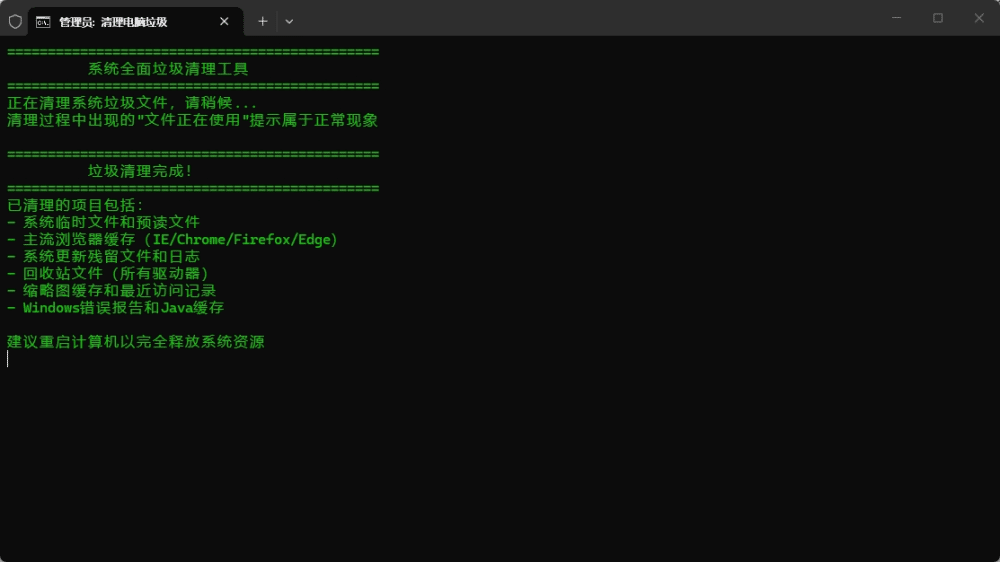Click the "系统更新残留文件和日志" list entry
This screenshot has width=1000, height=562.
click(x=111, y=257)
